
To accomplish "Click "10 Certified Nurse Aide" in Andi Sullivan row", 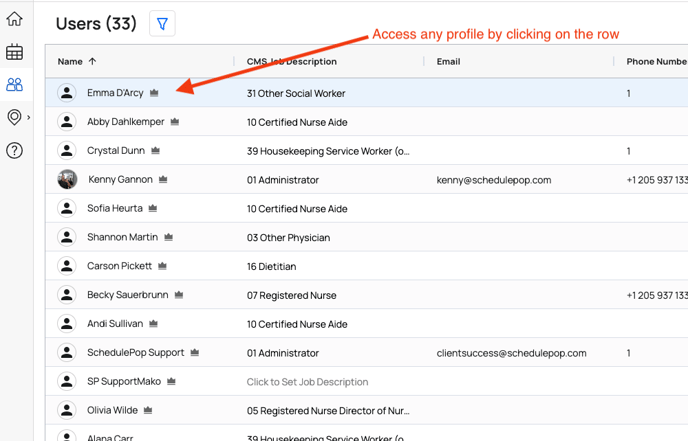I will point(297,324).
